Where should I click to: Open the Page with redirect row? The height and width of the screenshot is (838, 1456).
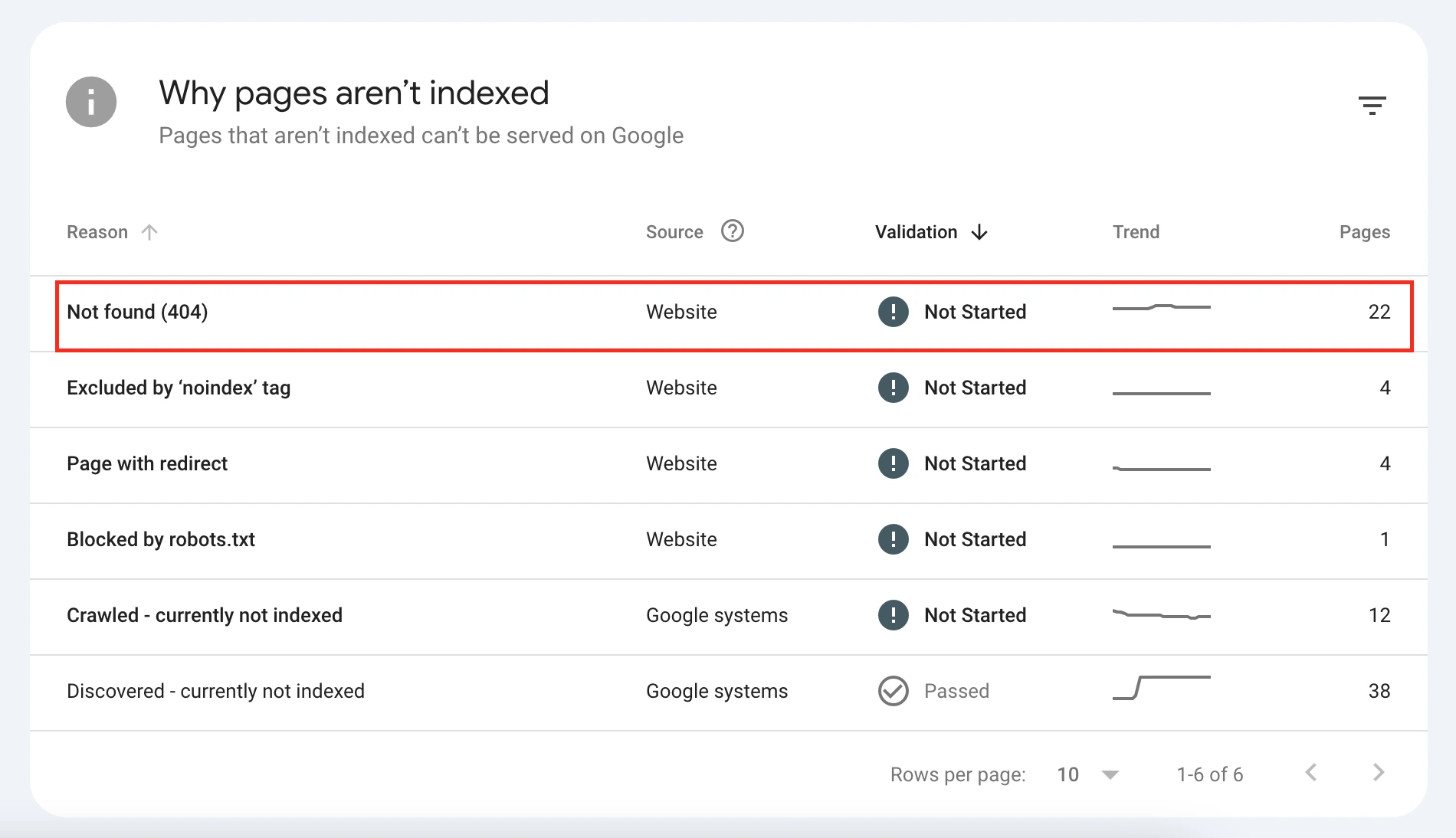click(x=147, y=463)
